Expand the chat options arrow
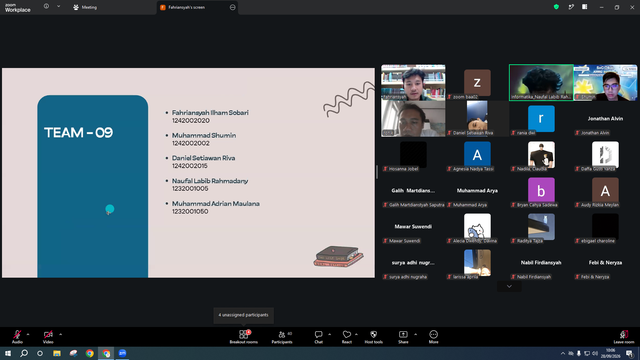 coord(329,334)
